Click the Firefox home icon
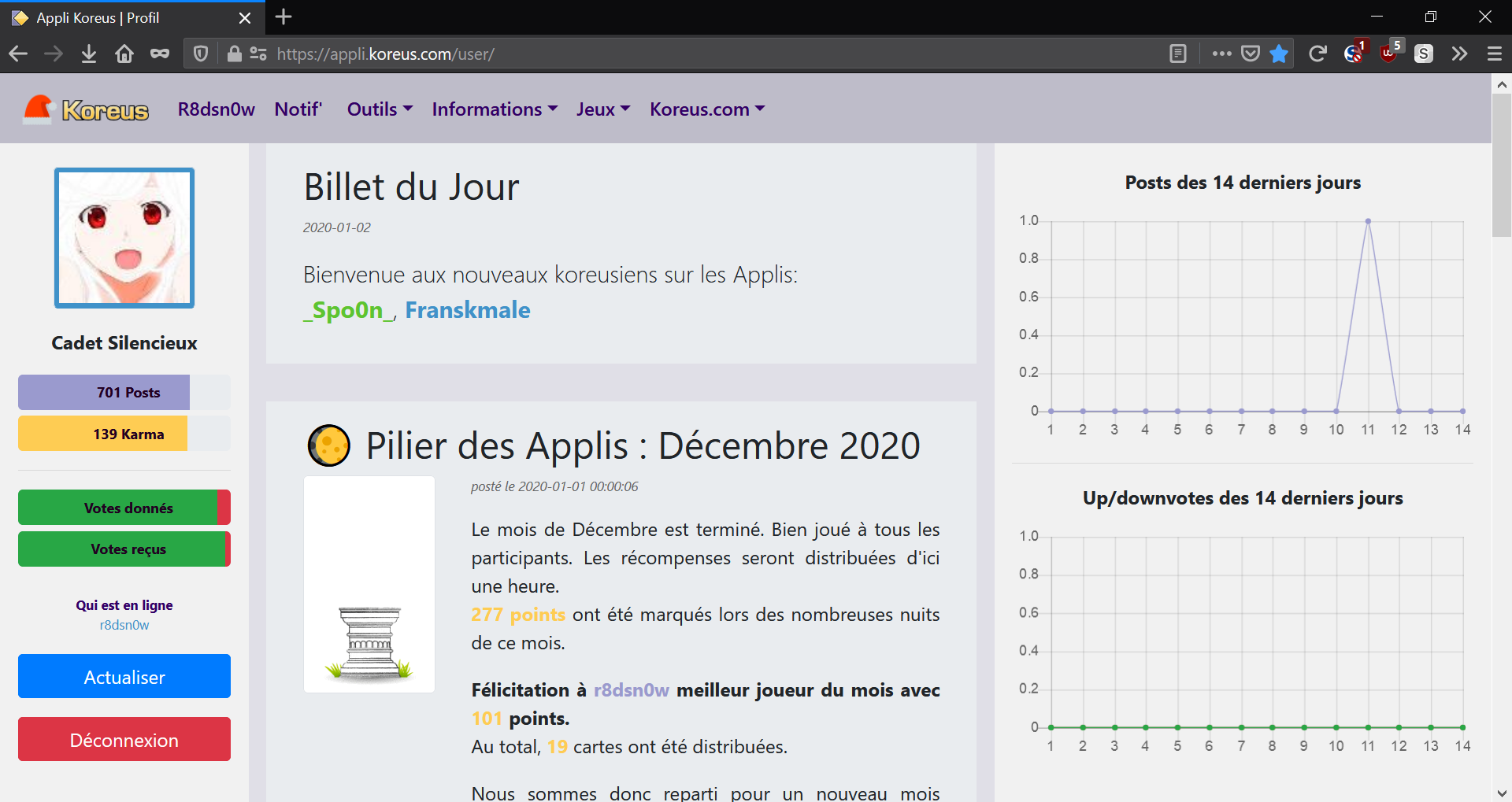 tap(124, 54)
